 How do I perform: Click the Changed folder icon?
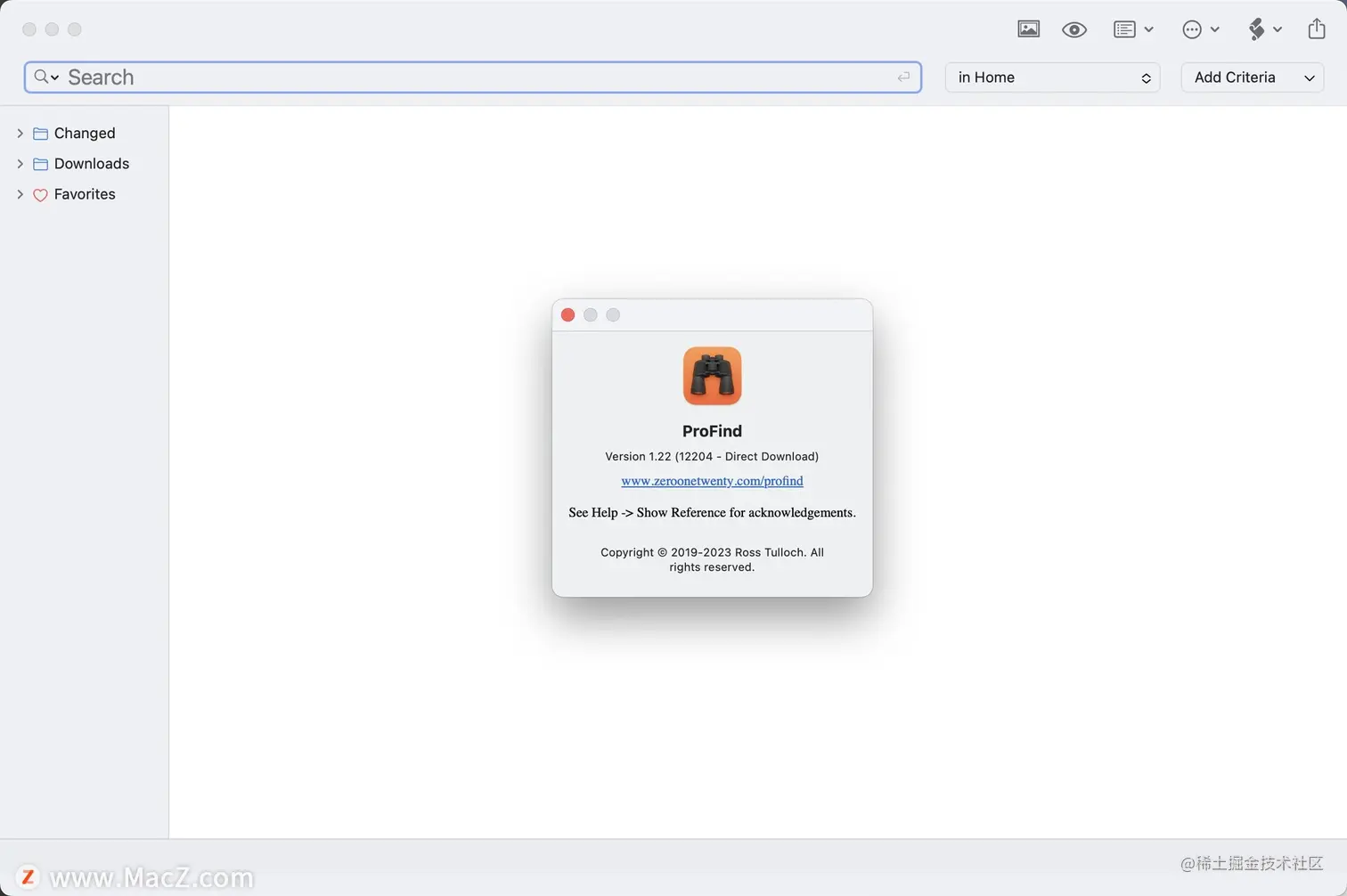pos(40,134)
